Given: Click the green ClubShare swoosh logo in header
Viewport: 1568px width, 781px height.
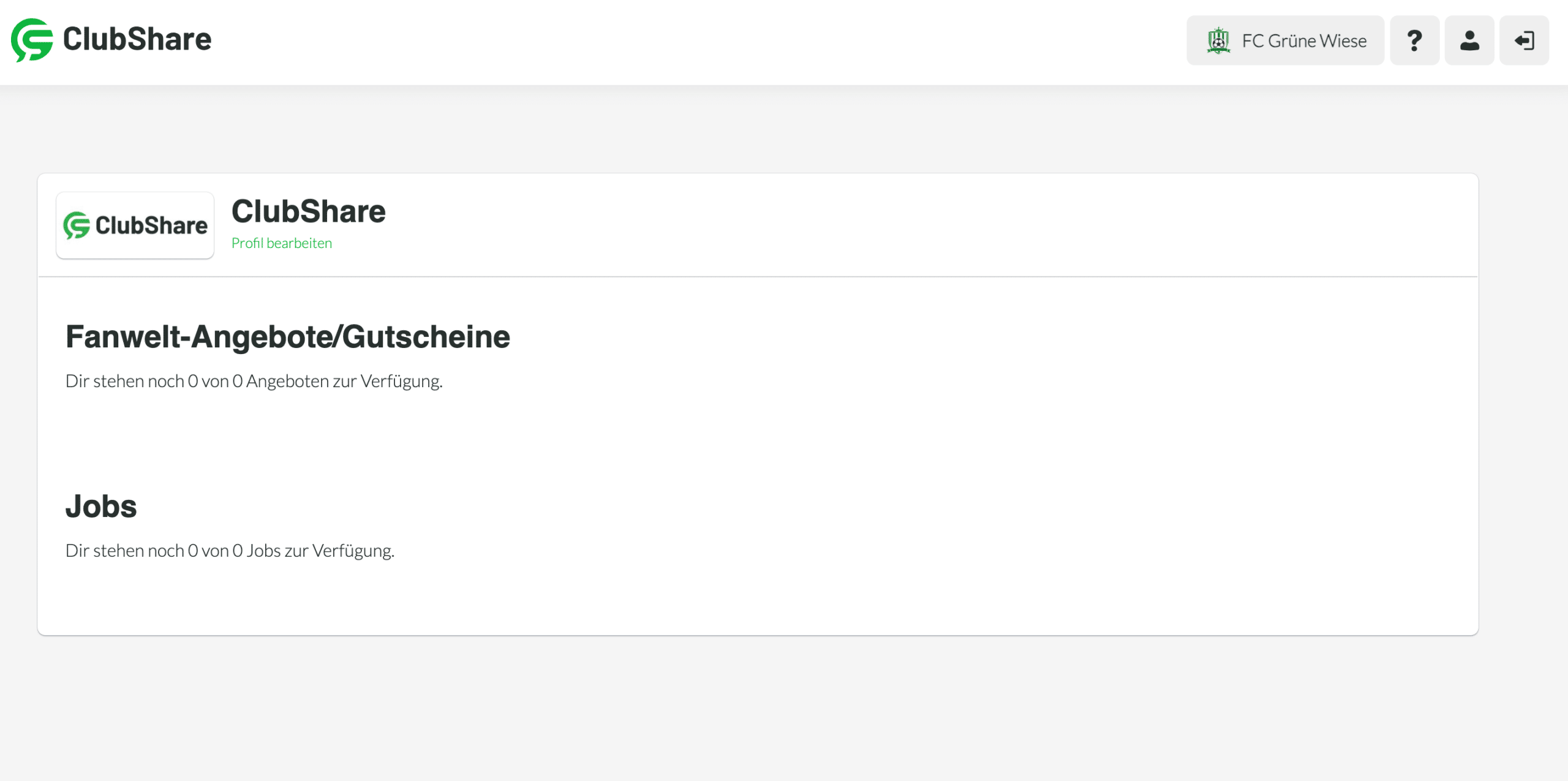Looking at the screenshot, I should coord(32,40).
